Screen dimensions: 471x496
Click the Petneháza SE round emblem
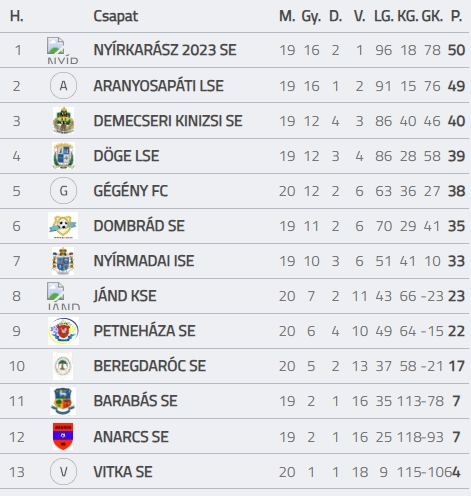pyautogui.click(x=63, y=331)
